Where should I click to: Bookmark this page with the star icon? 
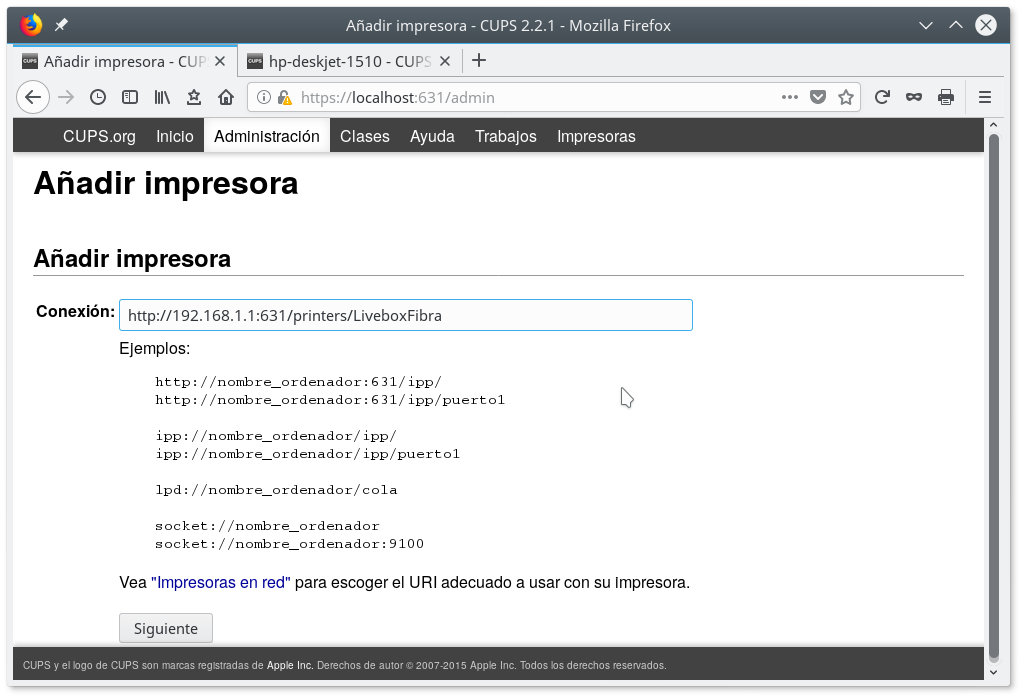point(846,97)
